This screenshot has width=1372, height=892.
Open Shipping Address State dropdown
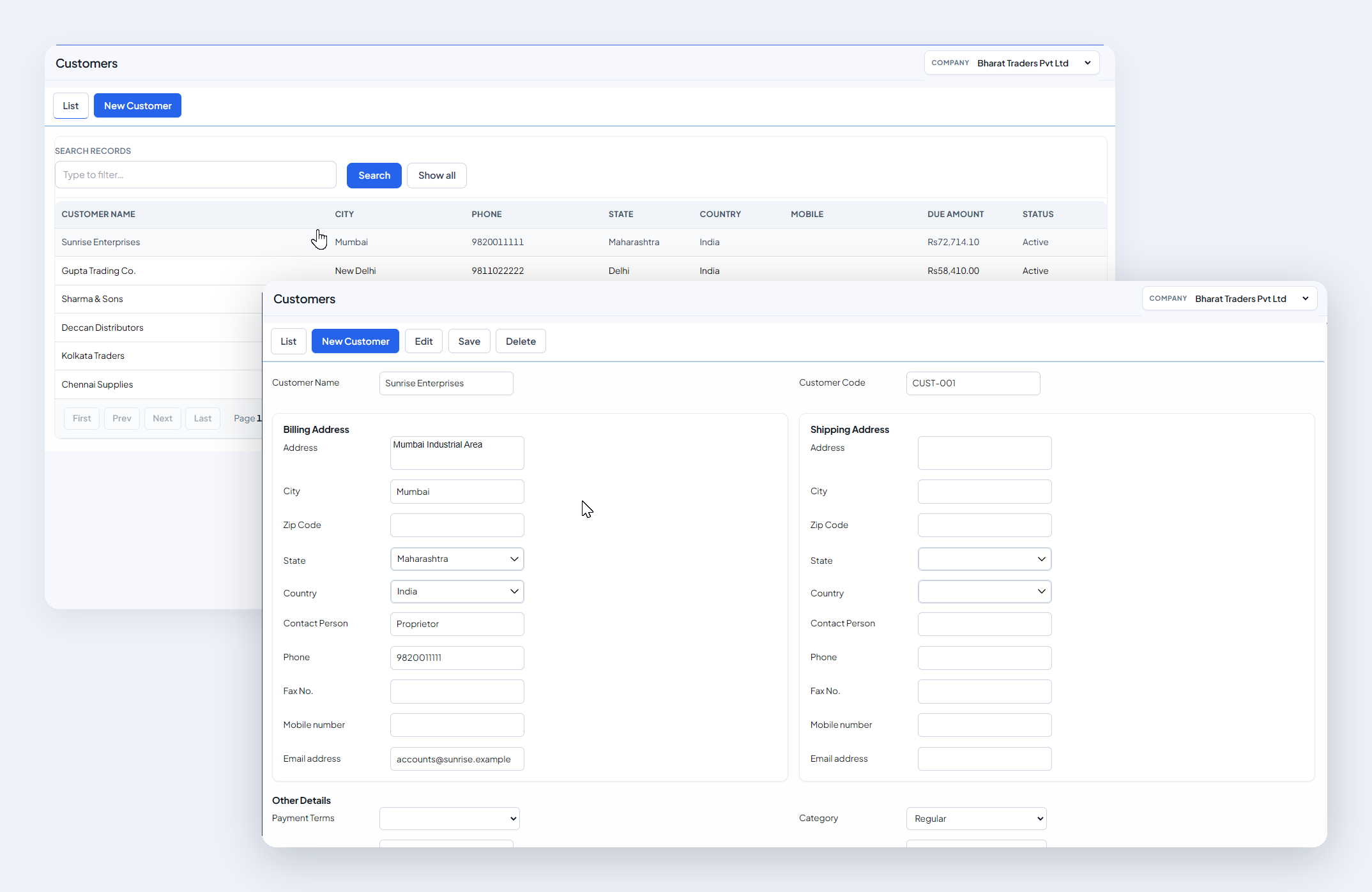(x=985, y=559)
